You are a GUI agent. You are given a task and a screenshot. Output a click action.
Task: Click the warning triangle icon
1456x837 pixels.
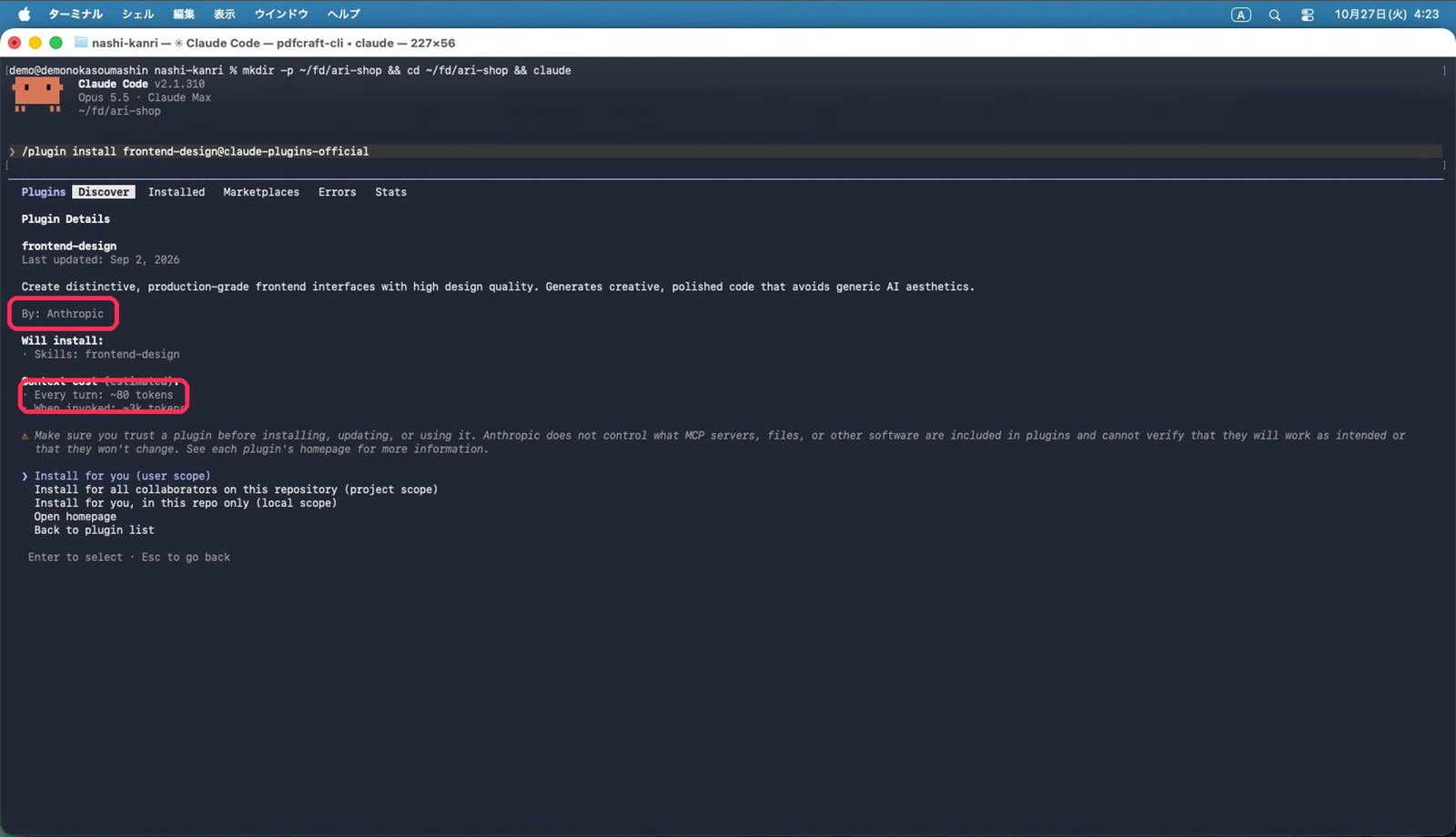coord(25,436)
